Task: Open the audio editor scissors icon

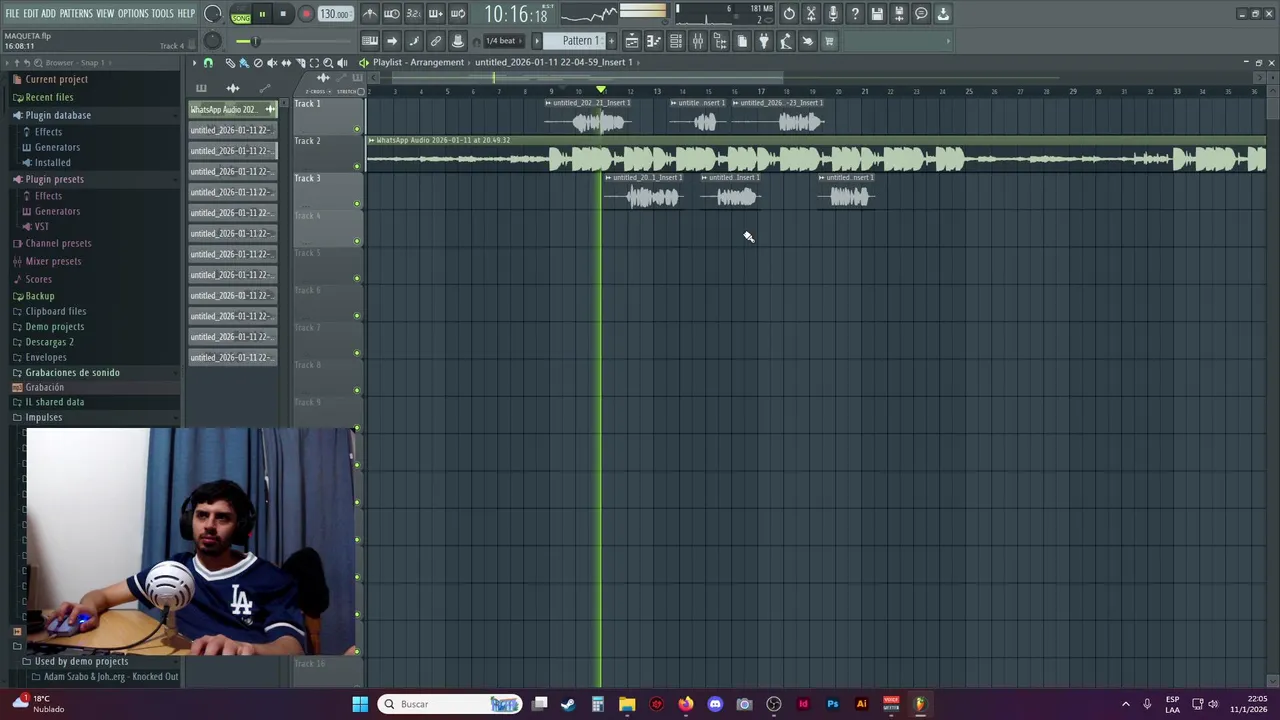Action: tap(811, 14)
